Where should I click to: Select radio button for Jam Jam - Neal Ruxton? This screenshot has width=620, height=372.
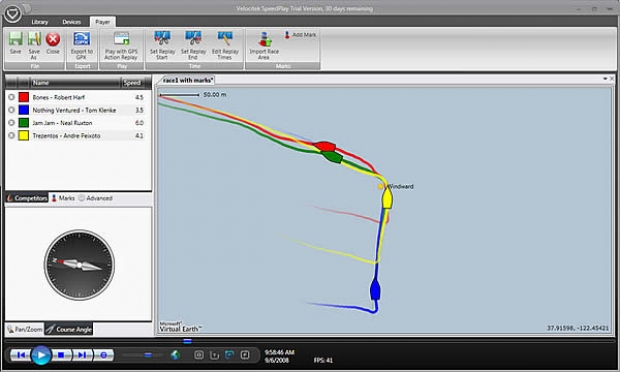11,123
